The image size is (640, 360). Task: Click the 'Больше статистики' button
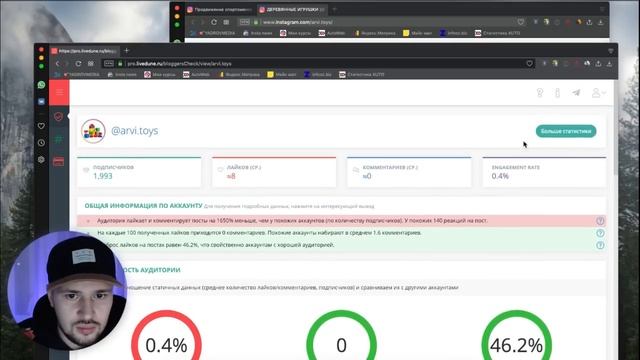tap(566, 131)
